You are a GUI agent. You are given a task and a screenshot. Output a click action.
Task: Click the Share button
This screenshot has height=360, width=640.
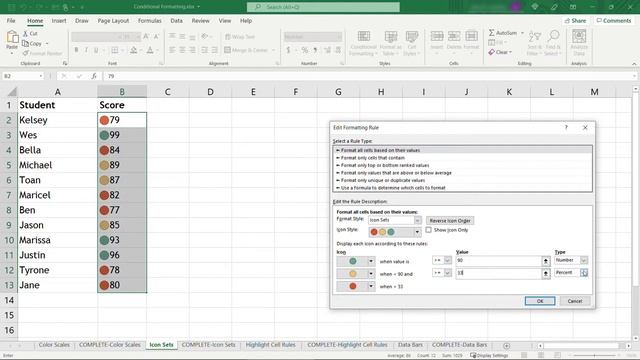[x=576, y=20]
